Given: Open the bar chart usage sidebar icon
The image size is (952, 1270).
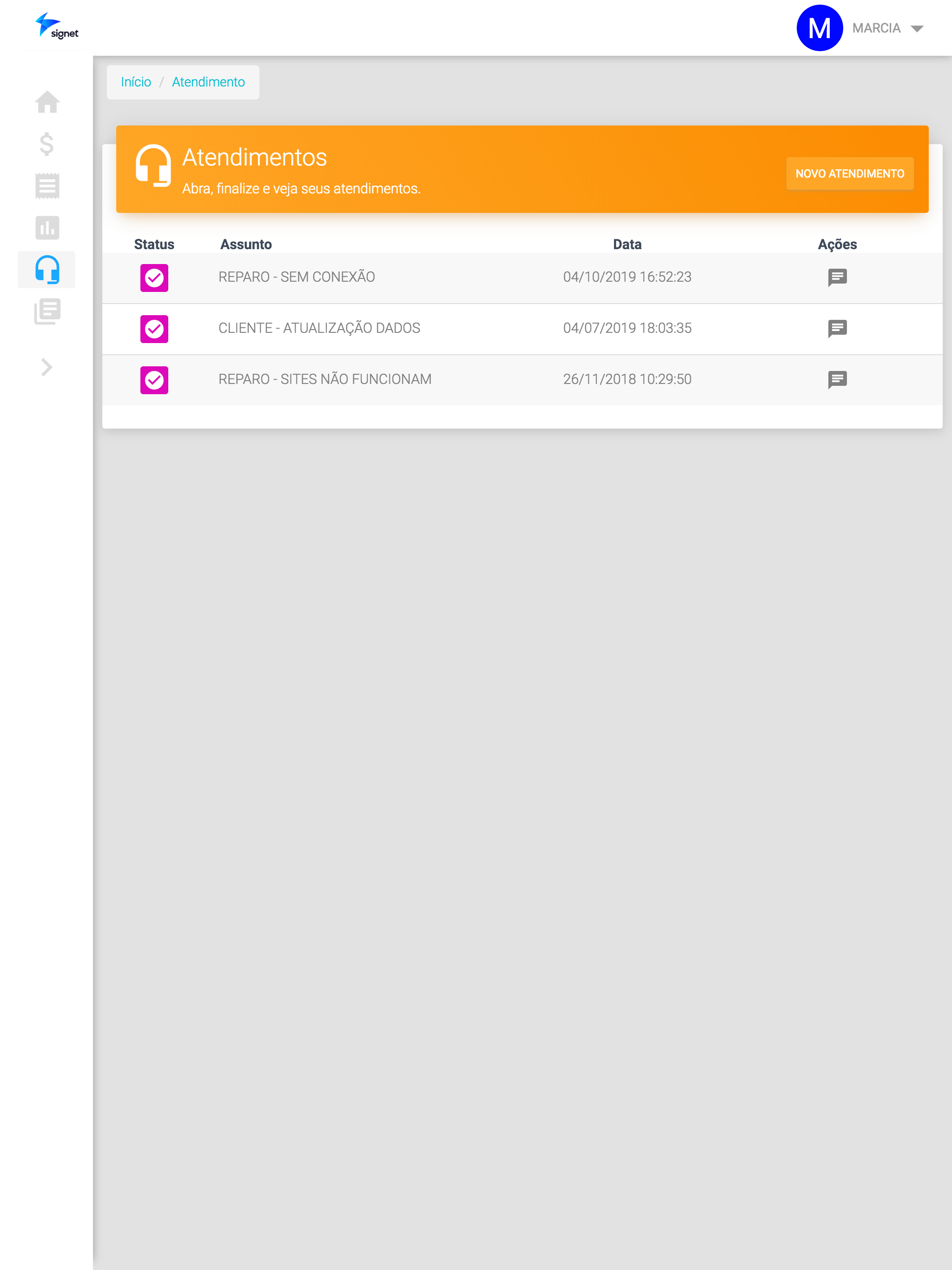Looking at the screenshot, I should [x=47, y=227].
